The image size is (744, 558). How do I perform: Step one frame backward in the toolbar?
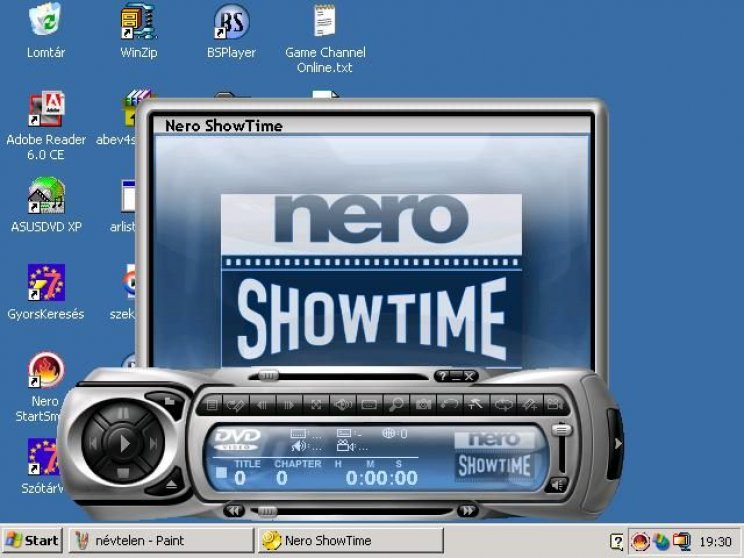pyautogui.click(x=262, y=405)
